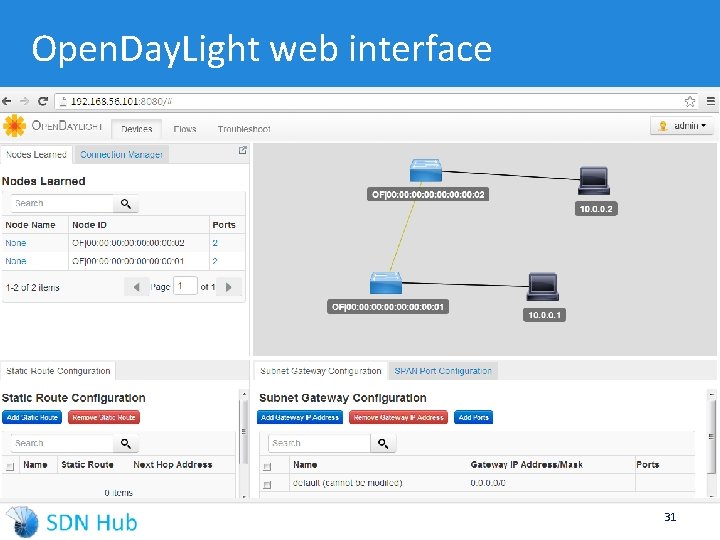Select switch icon OF|00:00:00:00:00:00:00:01
720x540 pixels.
click(386, 283)
